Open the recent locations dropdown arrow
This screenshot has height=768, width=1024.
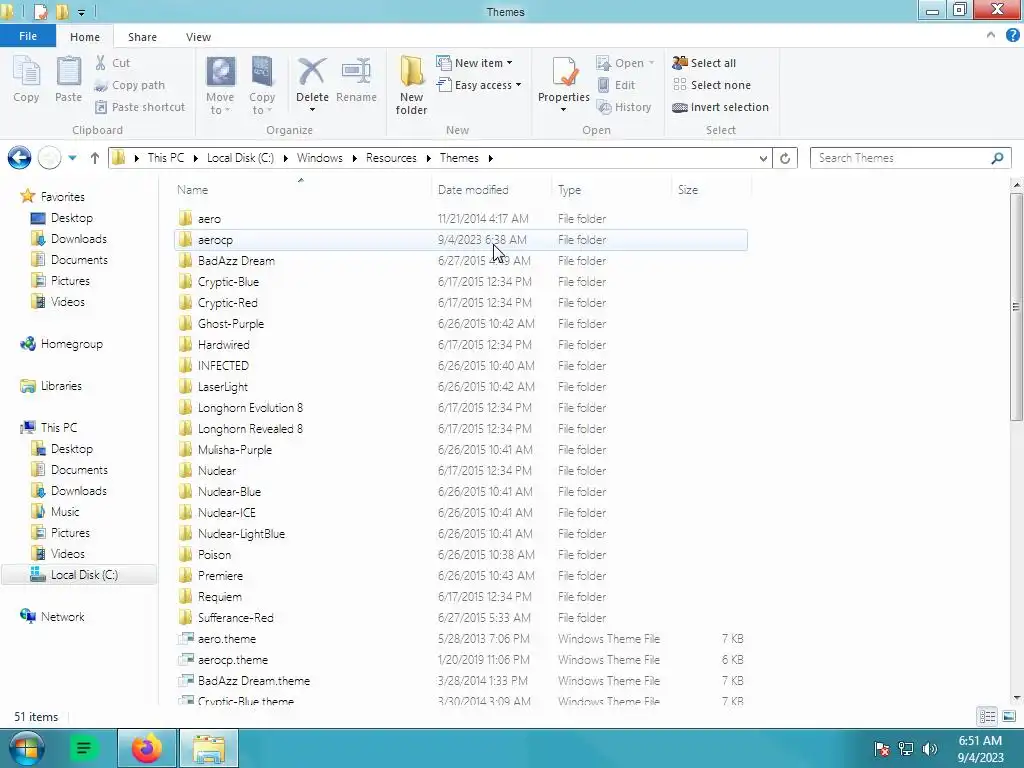(72, 158)
